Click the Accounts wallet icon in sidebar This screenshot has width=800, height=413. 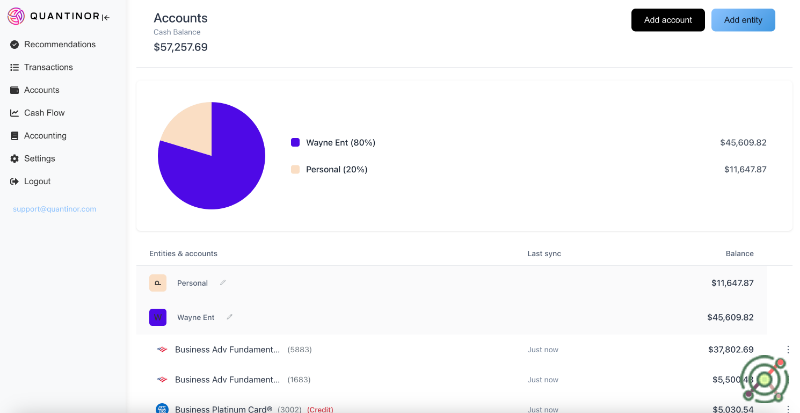pyautogui.click(x=14, y=90)
